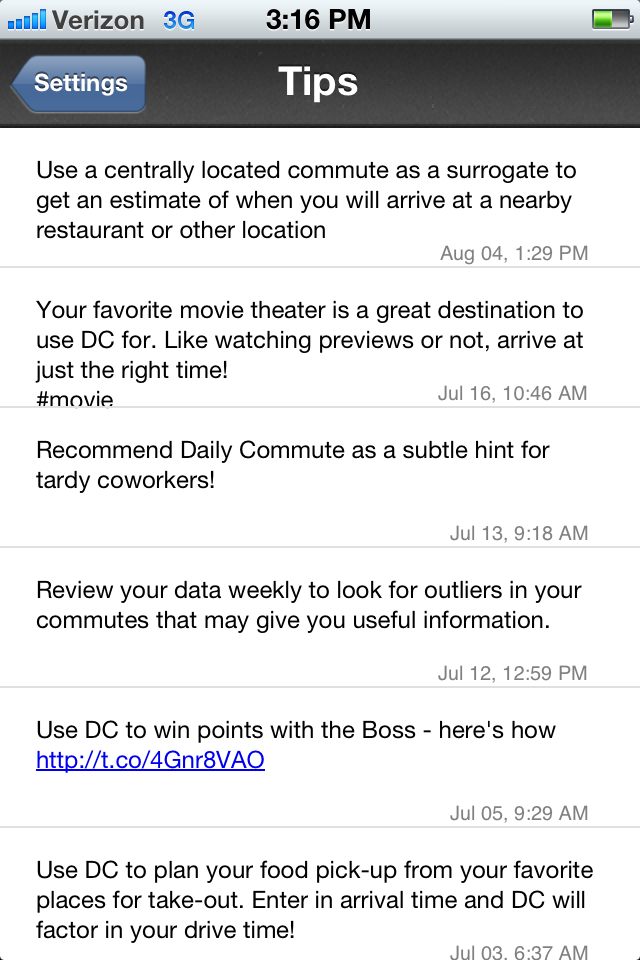Select the Tips title in navigation bar

click(318, 82)
